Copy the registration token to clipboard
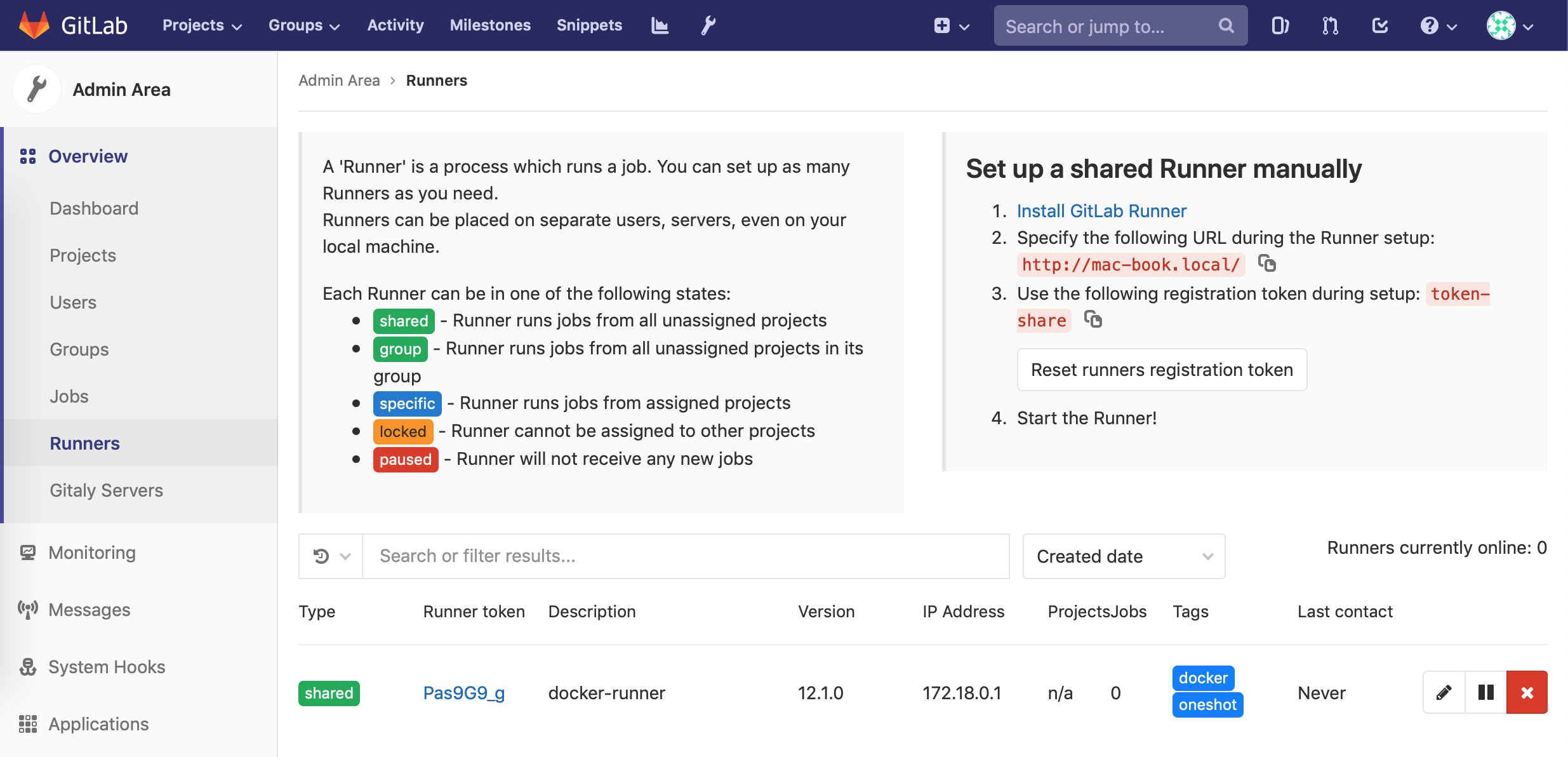The width and height of the screenshot is (1568, 757). [1093, 319]
